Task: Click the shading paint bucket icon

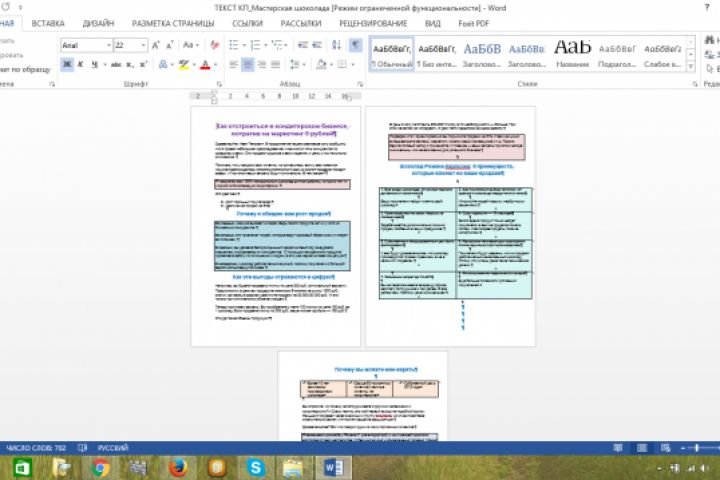Action: [x=321, y=64]
